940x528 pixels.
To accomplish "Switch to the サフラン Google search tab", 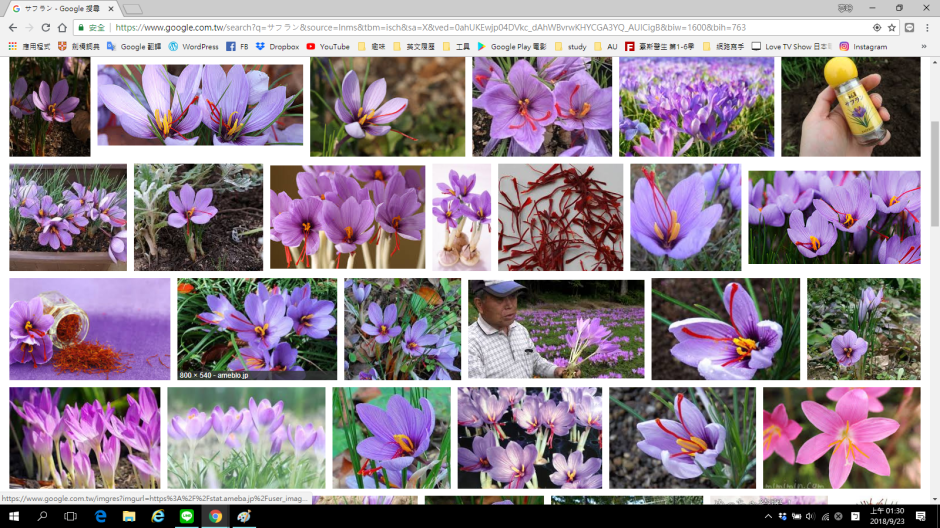I will [60, 8].
